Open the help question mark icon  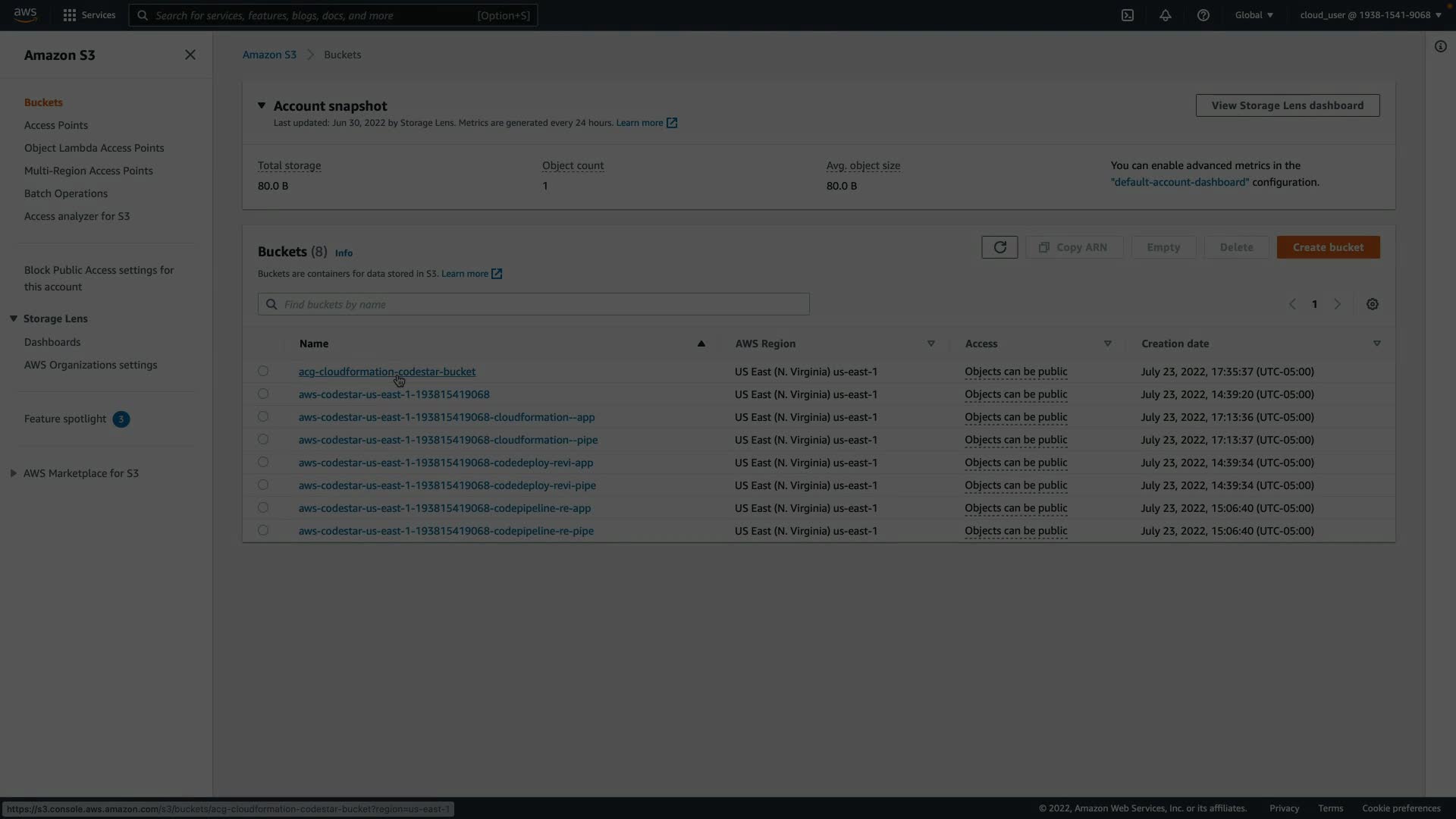1203,15
